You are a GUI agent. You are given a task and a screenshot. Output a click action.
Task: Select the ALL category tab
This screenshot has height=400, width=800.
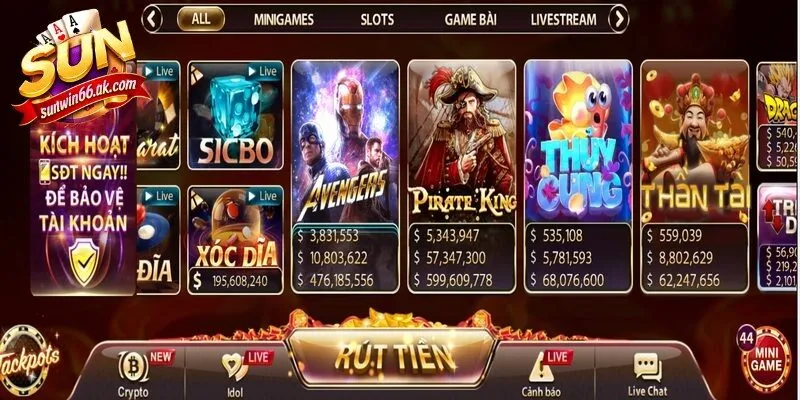201,19
